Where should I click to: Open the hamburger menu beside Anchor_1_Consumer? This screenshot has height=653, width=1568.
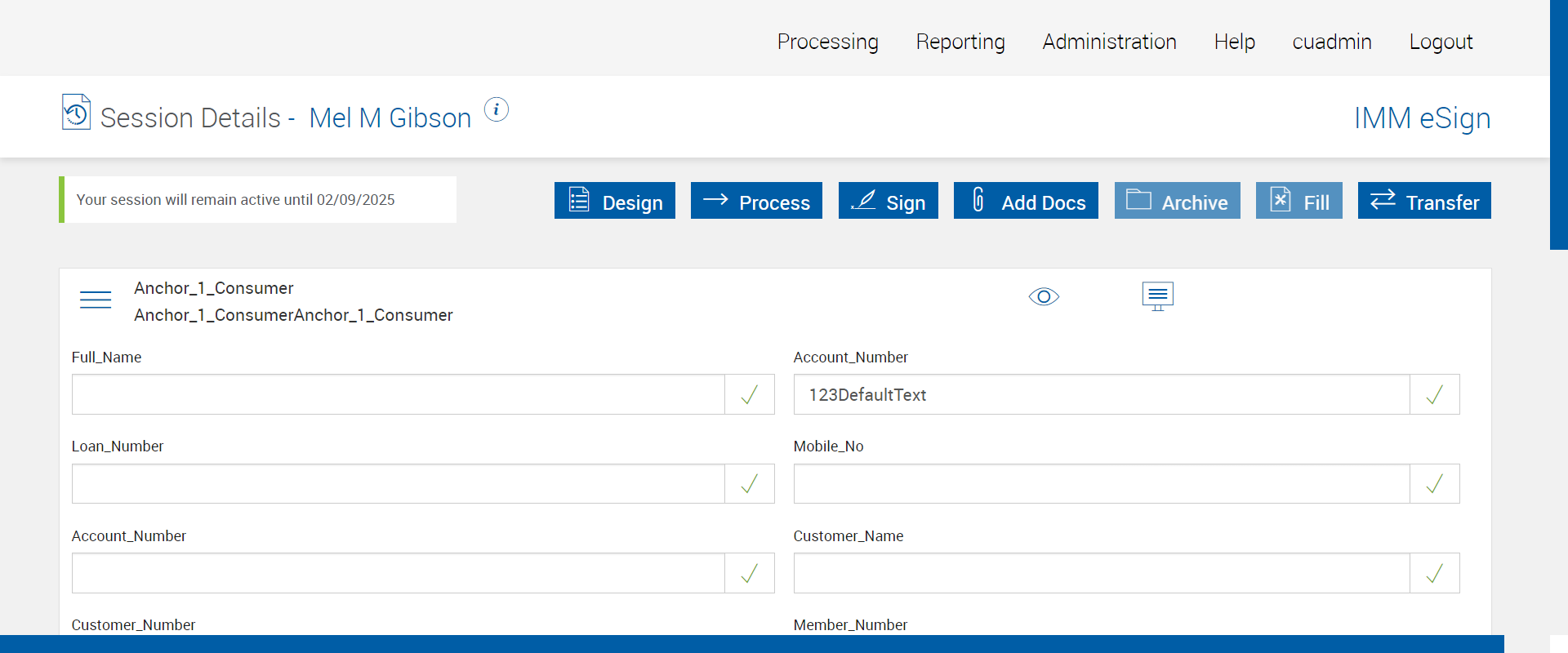click(x=96, y=300)
